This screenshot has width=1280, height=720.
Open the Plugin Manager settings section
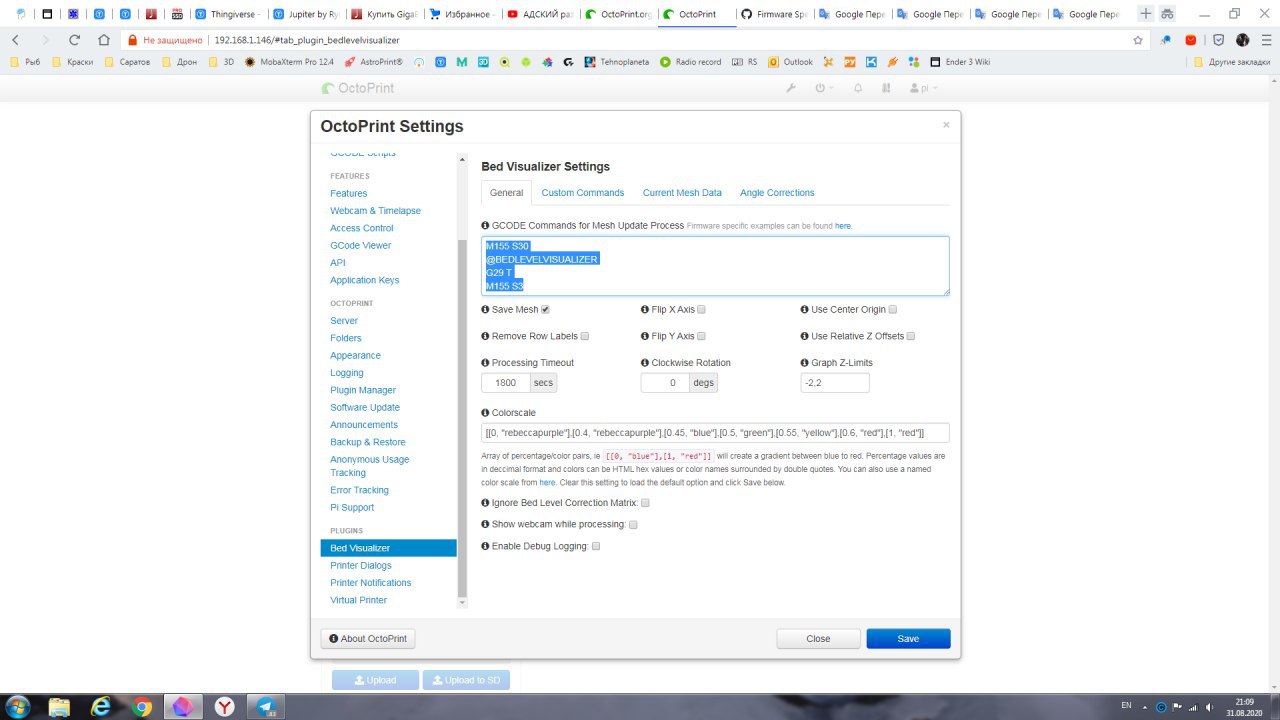(x=363, y=390)
